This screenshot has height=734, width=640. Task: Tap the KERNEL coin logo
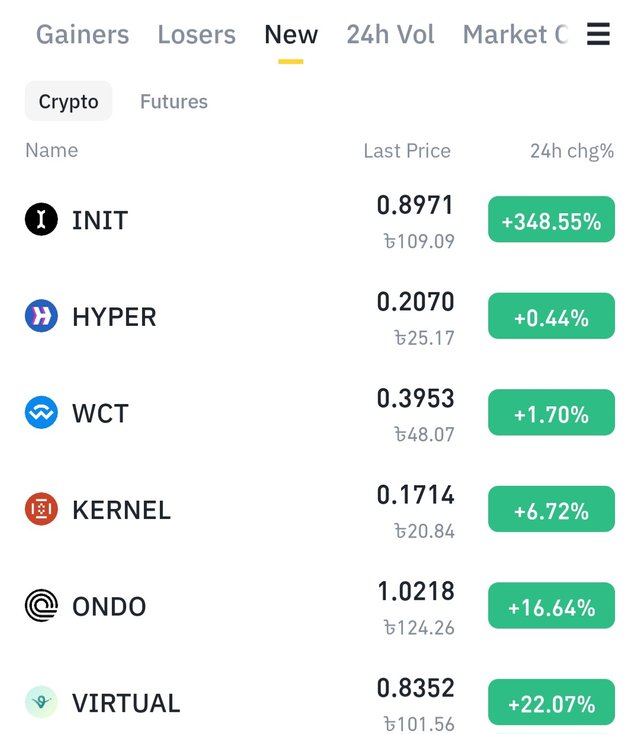[x=41, y=509]
